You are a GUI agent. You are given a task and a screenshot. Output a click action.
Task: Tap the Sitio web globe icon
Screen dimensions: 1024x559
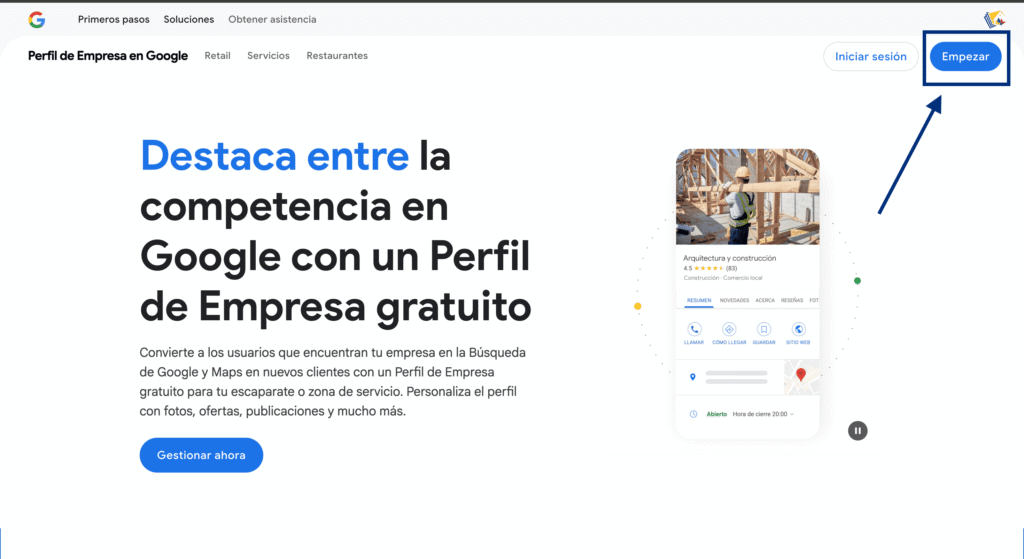tap(798, 329)
